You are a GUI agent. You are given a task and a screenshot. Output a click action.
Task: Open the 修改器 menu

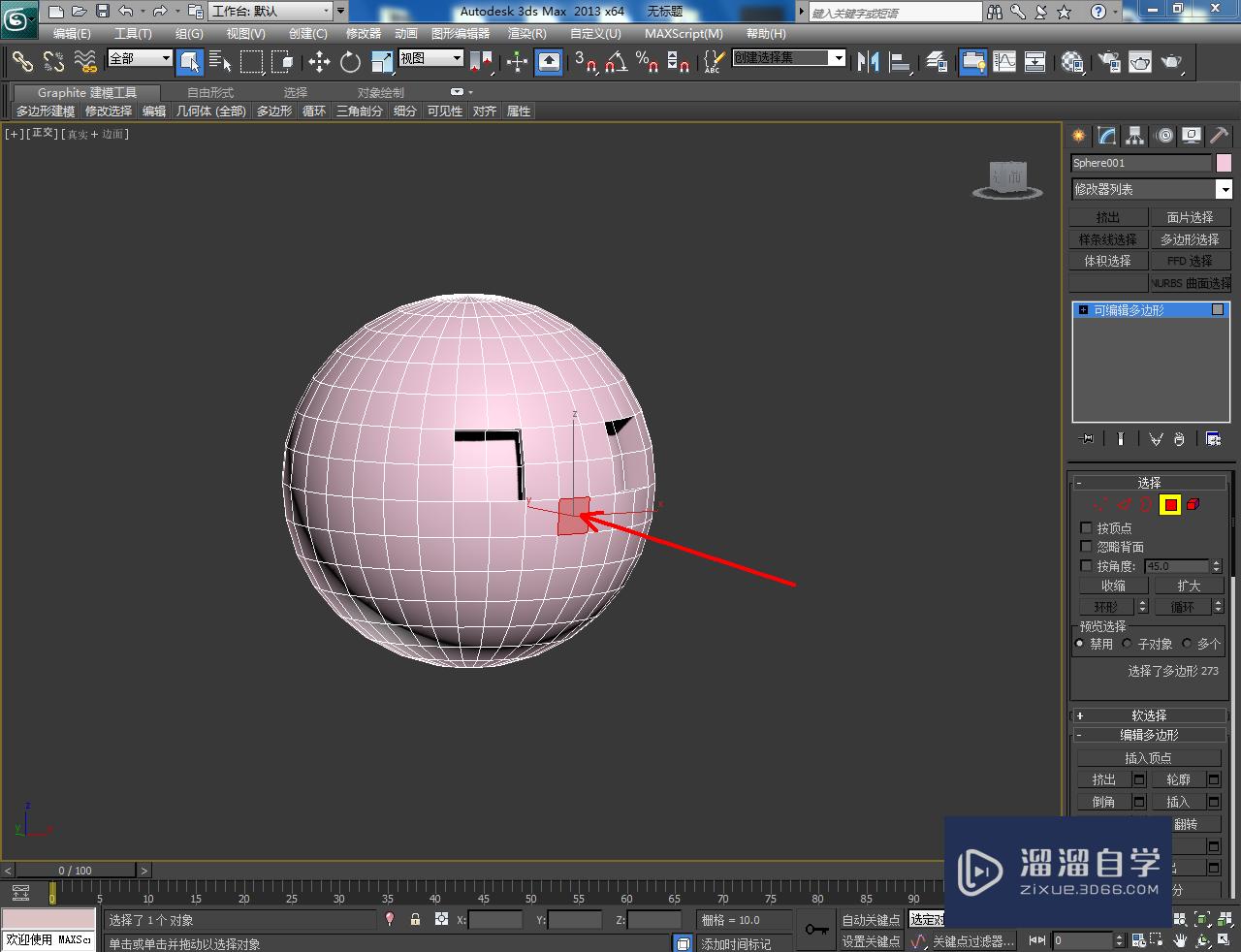click(364, 34)
